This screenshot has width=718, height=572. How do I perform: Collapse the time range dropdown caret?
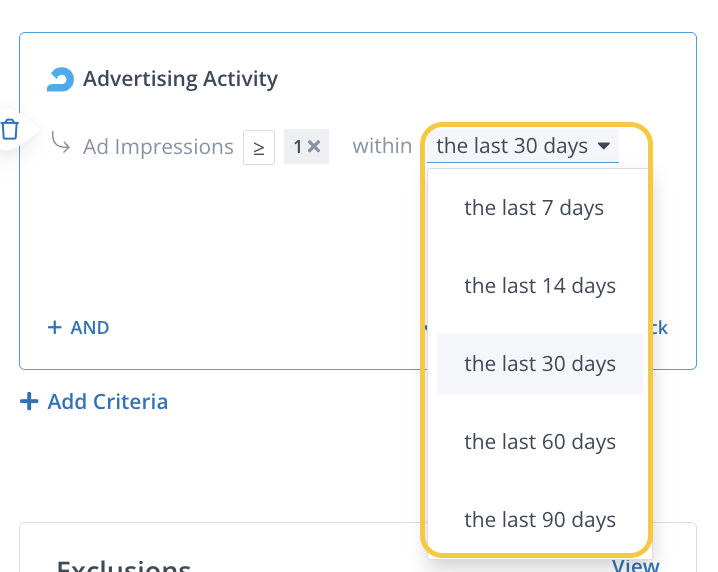[603, 146]
